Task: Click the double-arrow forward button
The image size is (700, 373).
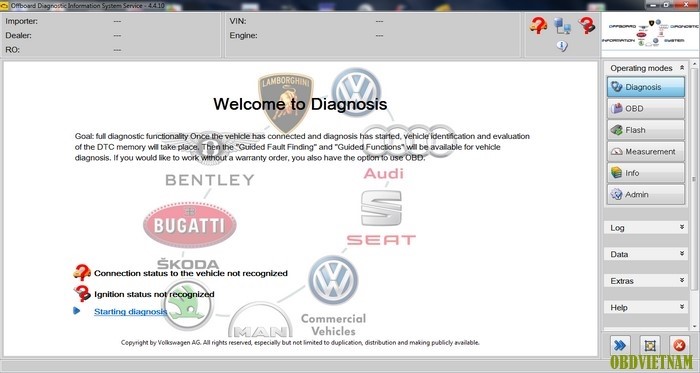Action: [x=620, y=345]
